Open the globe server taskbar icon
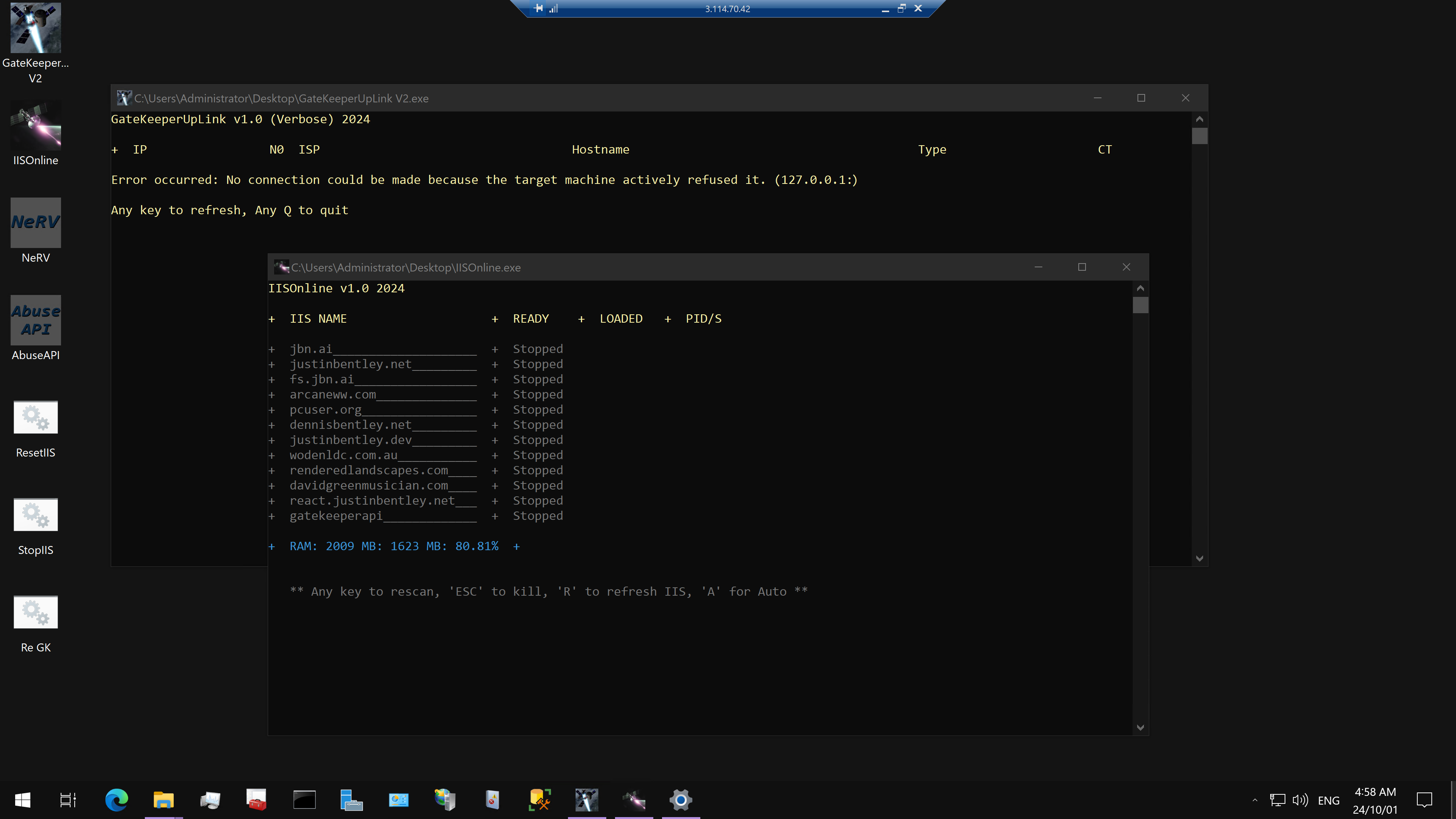 pos(446,800)
